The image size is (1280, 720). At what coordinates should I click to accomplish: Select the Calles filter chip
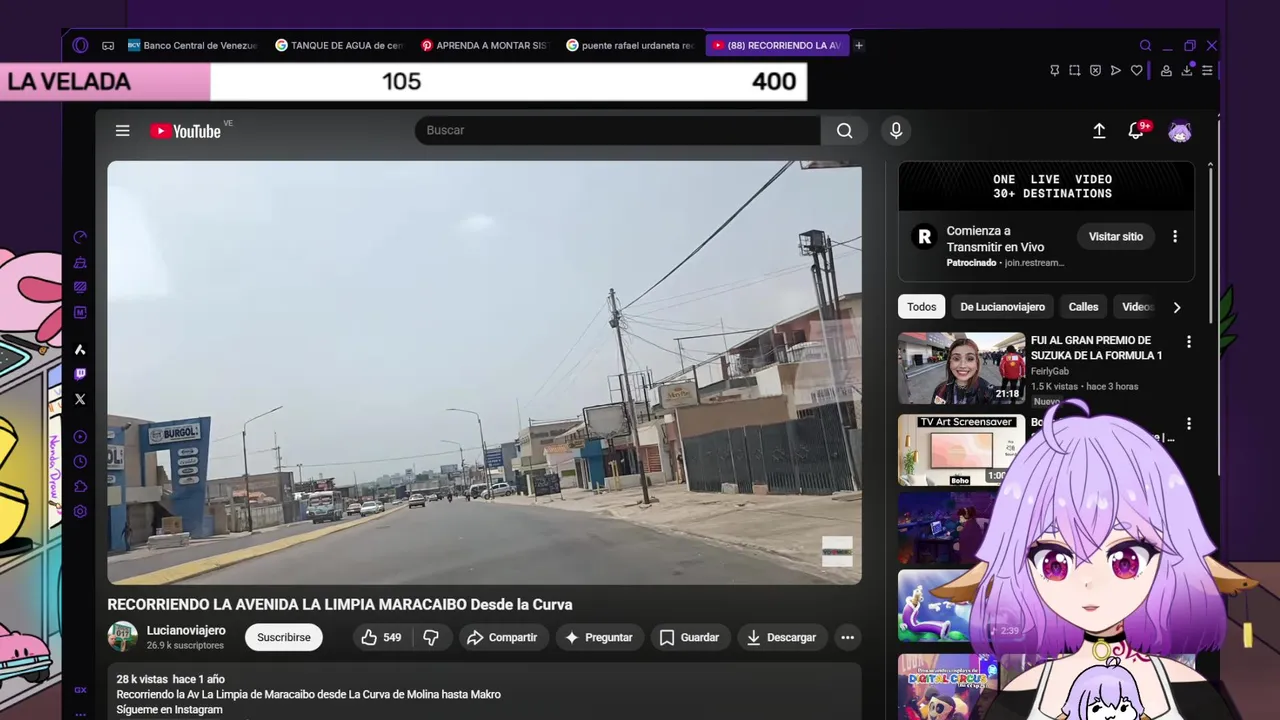[1083, 307]
